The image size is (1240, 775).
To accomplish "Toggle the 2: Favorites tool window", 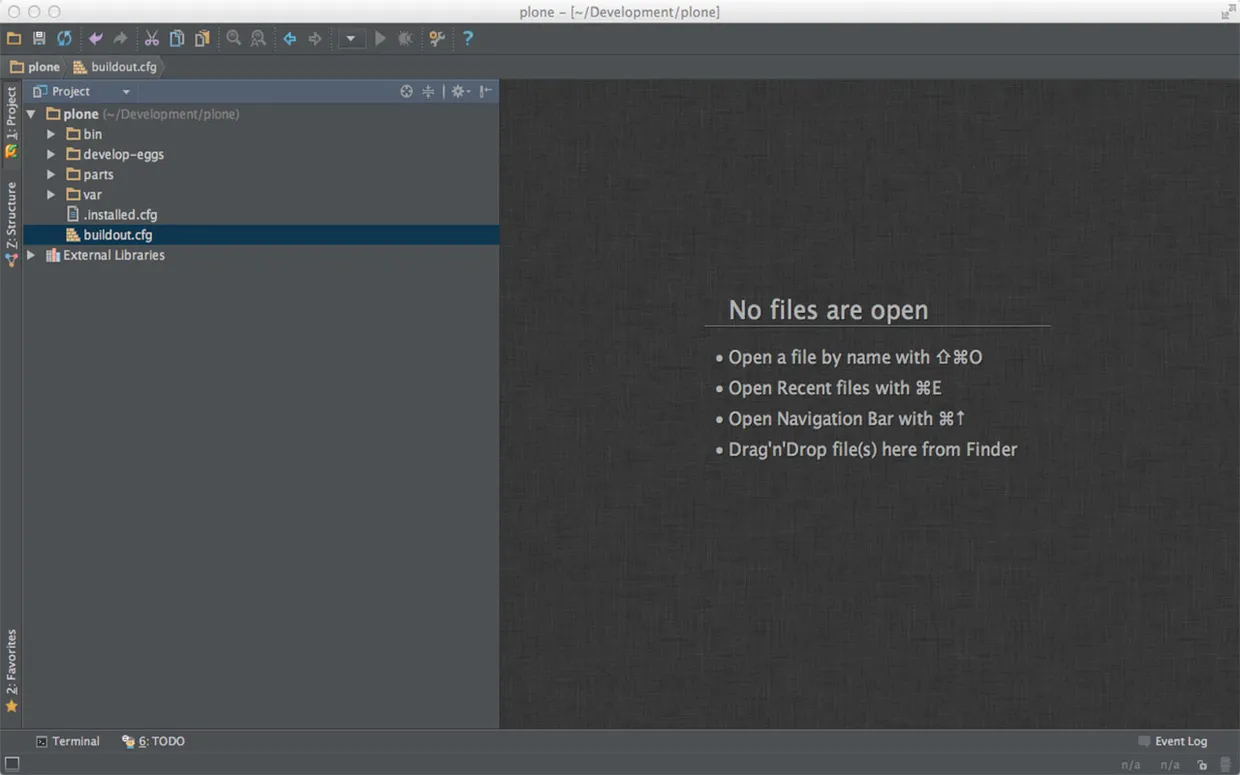I will (12, 662).
